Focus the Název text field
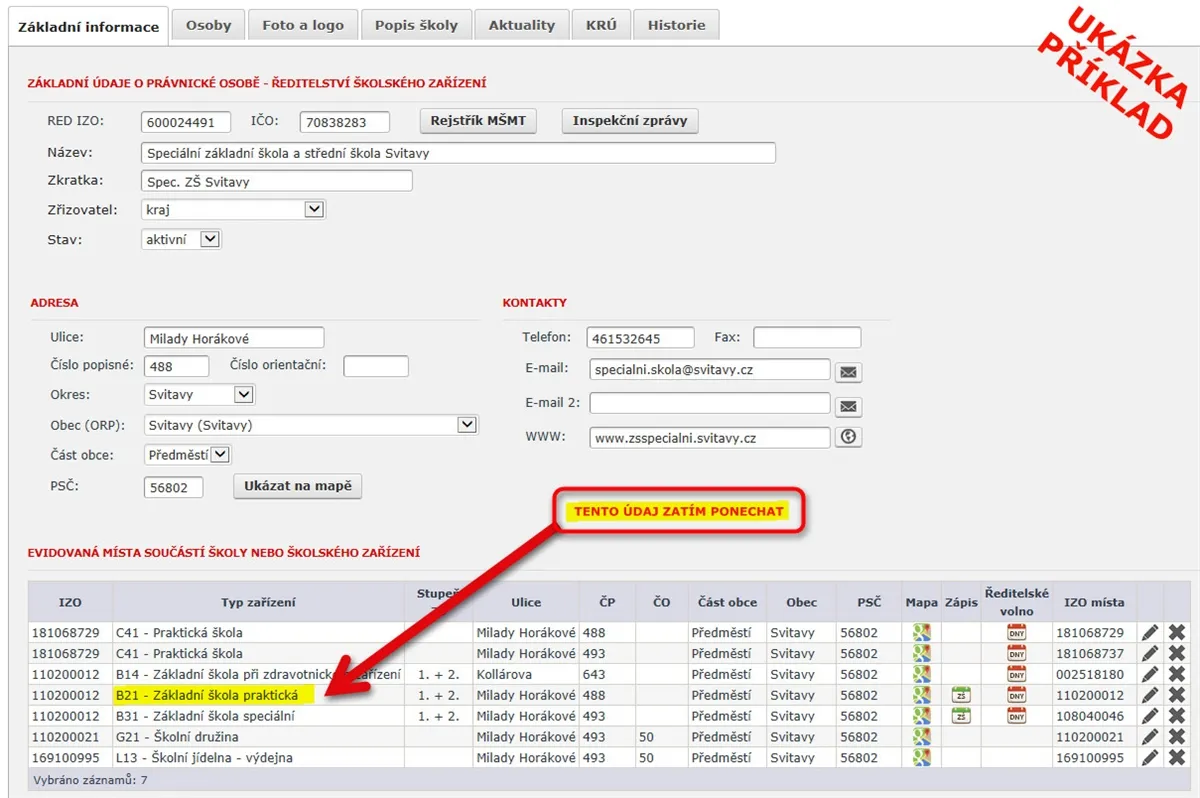The height and width of the screenshot is (798, 1200). click(459, 153)
